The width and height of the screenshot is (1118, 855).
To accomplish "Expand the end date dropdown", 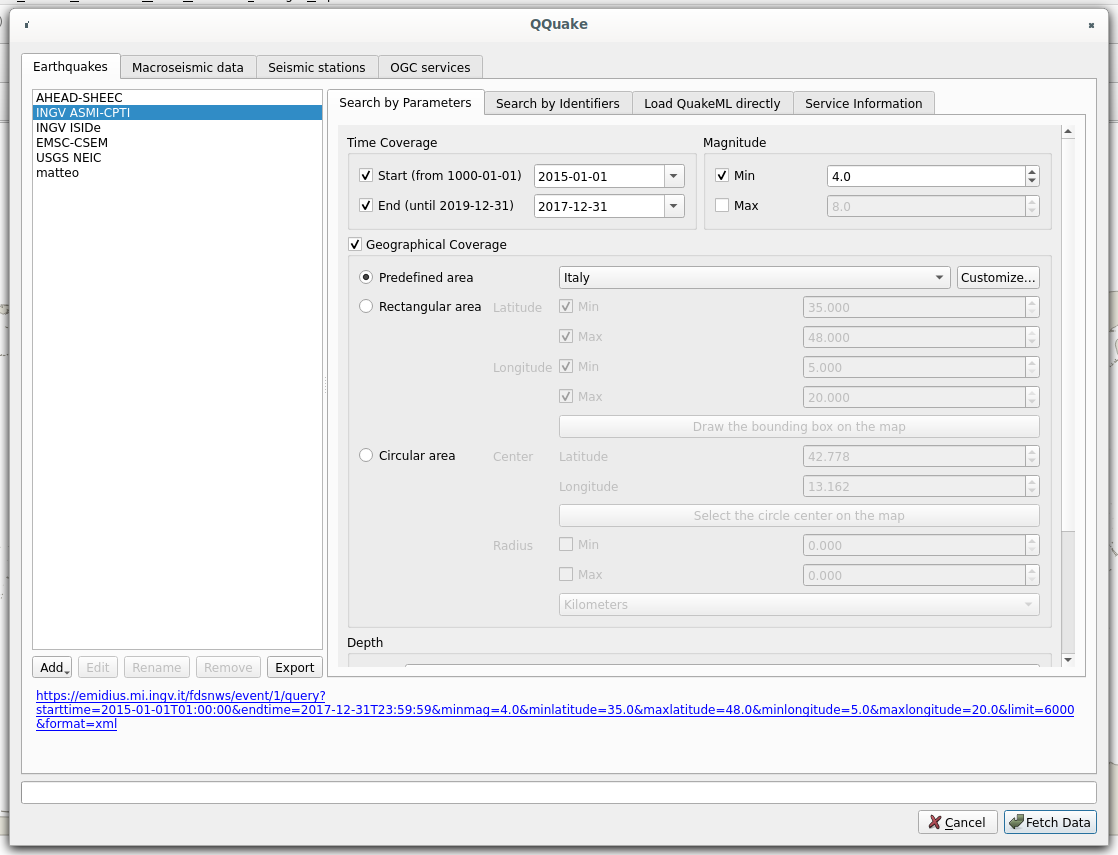I will [x=673, y=205].
